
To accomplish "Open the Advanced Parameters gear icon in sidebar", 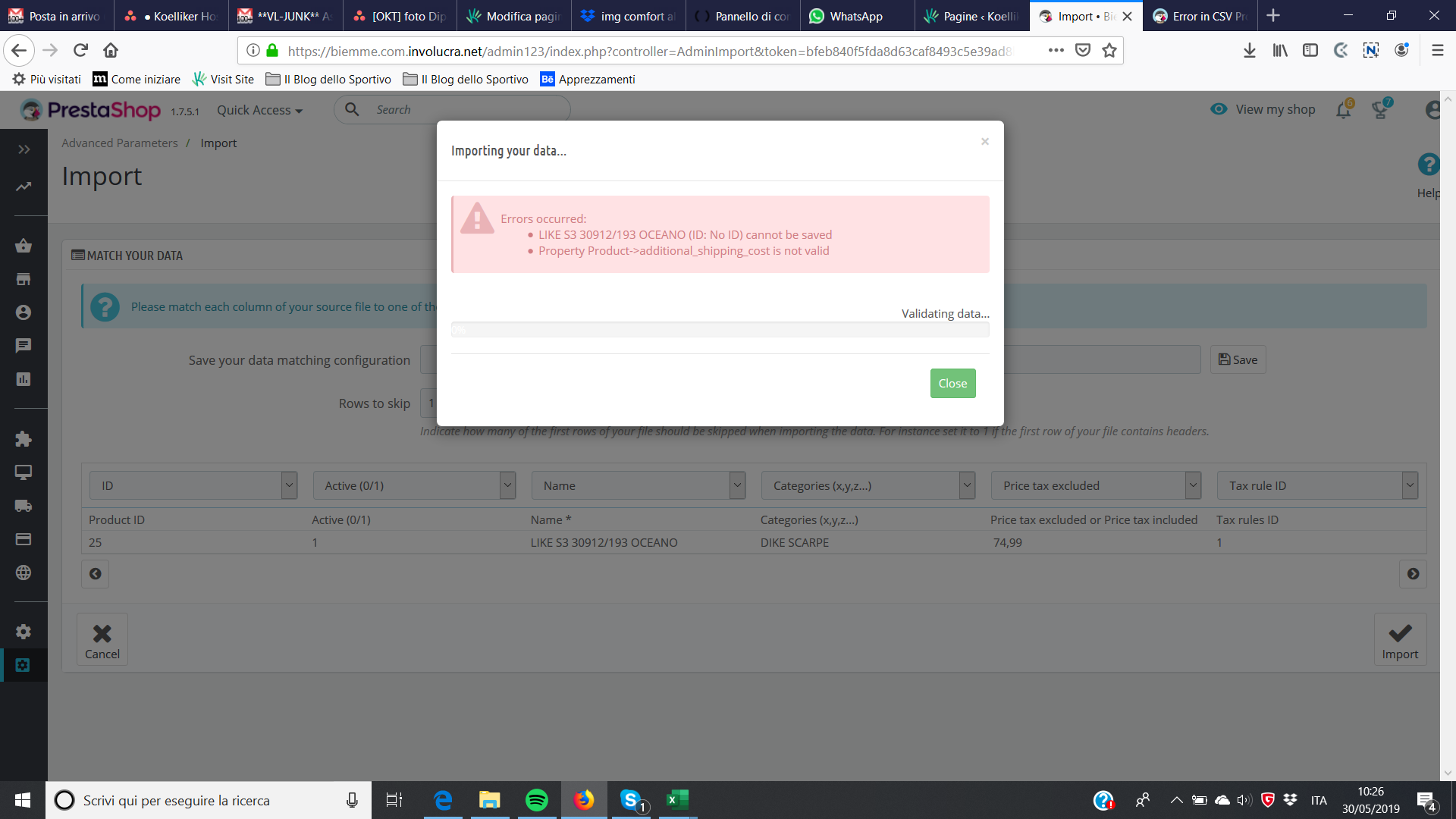I will (x=23, y=665).
